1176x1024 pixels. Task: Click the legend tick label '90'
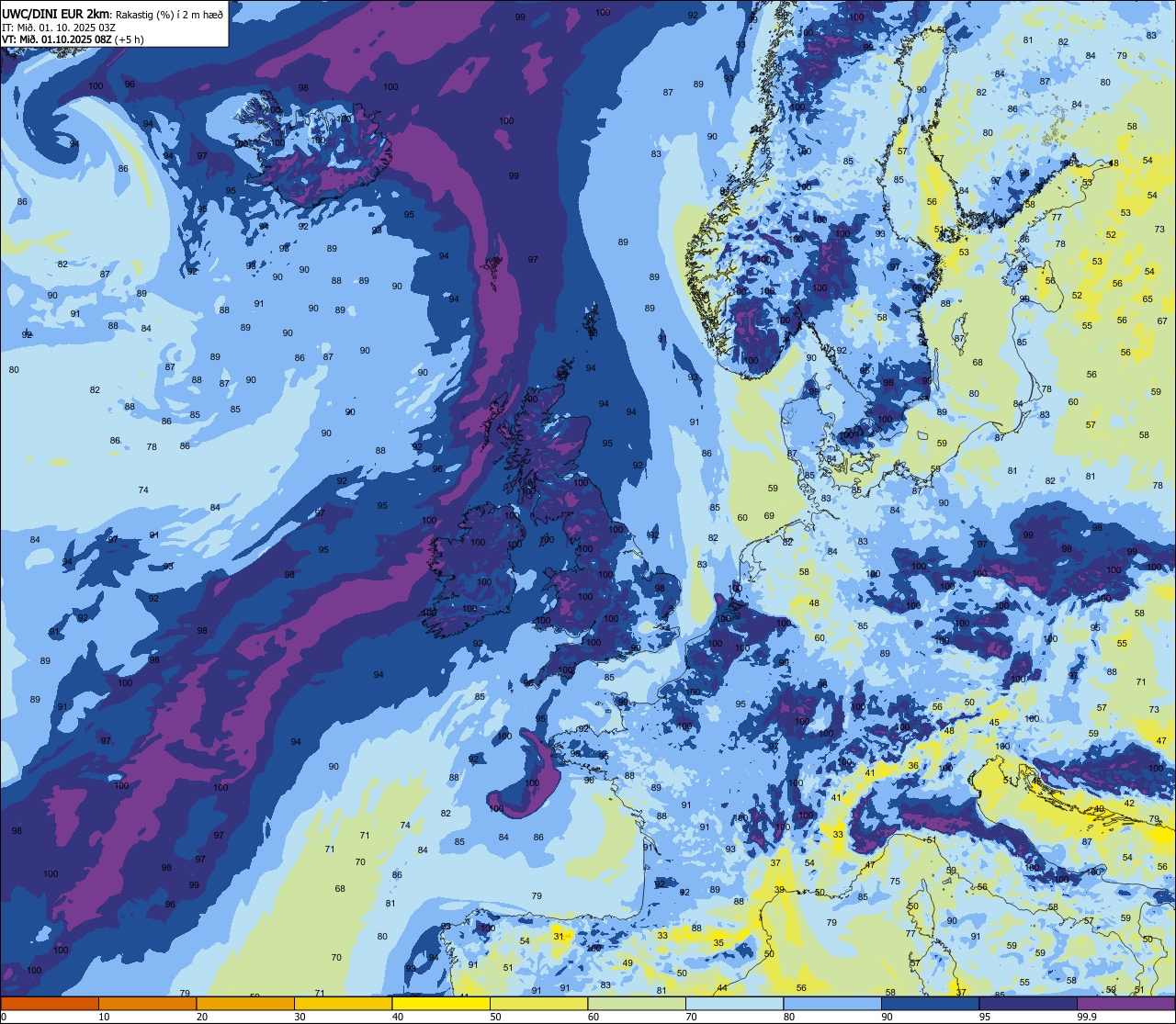pos(887,1017)
